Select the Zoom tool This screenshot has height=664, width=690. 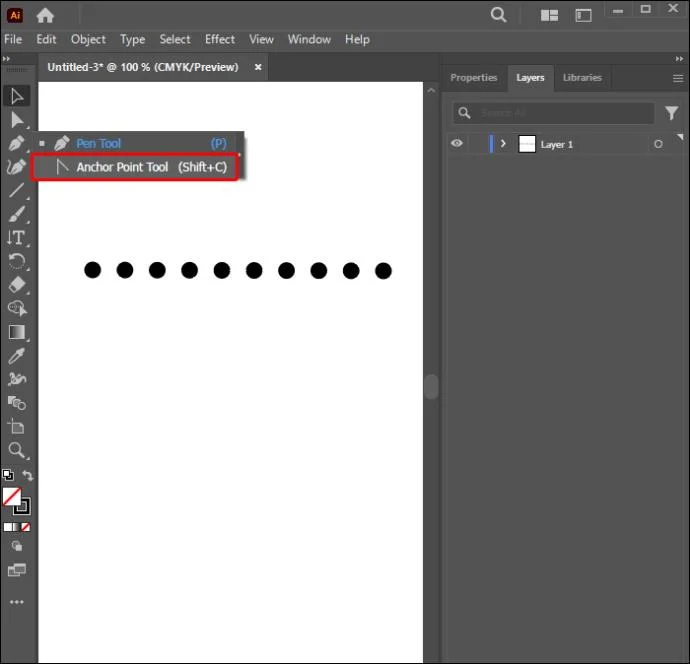click(x=17, y=450)
